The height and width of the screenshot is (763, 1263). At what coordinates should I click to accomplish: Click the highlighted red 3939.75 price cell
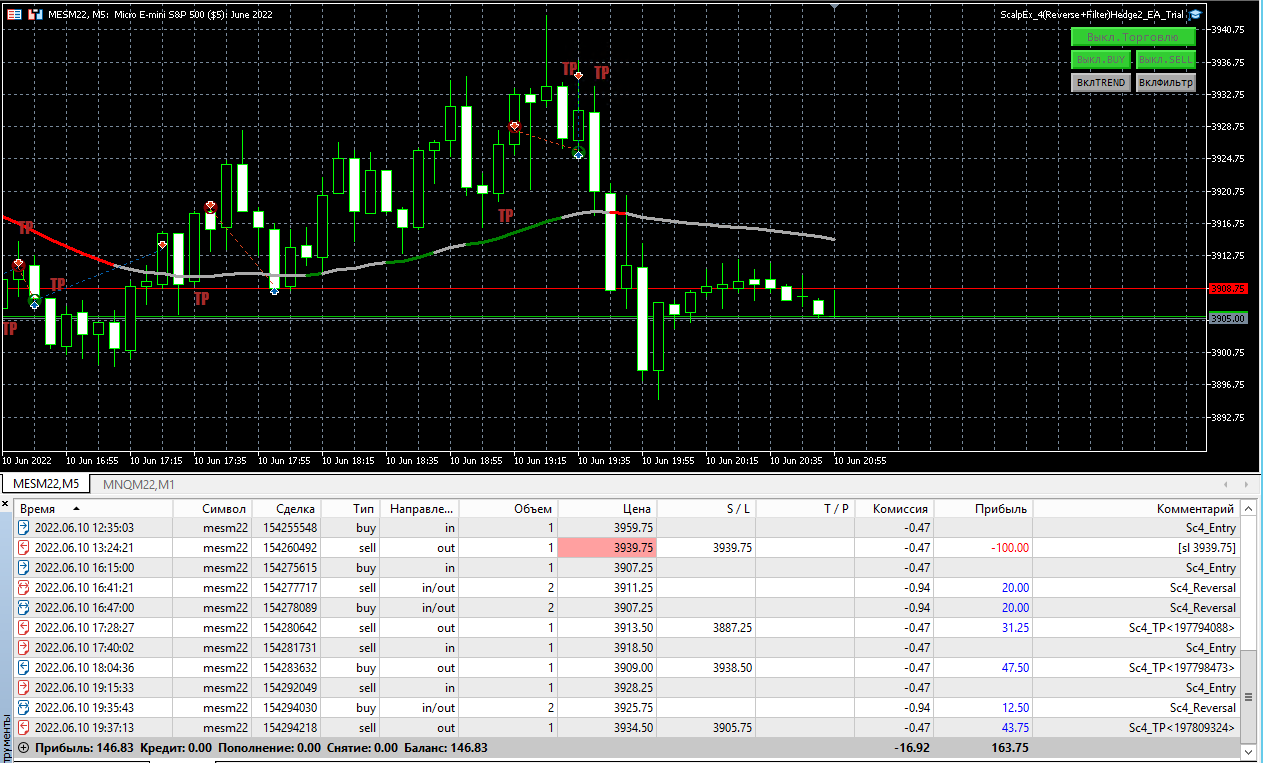[x=607, y=548]
